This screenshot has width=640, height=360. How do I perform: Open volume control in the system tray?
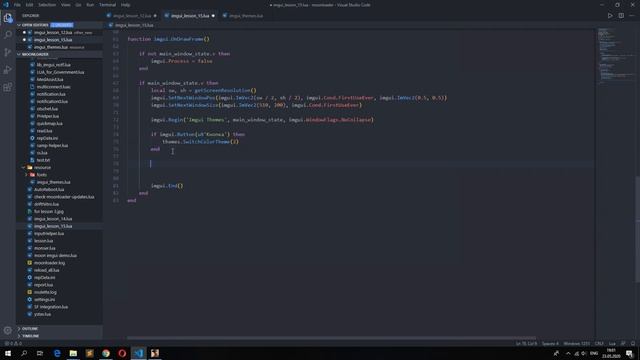[584, 353]
